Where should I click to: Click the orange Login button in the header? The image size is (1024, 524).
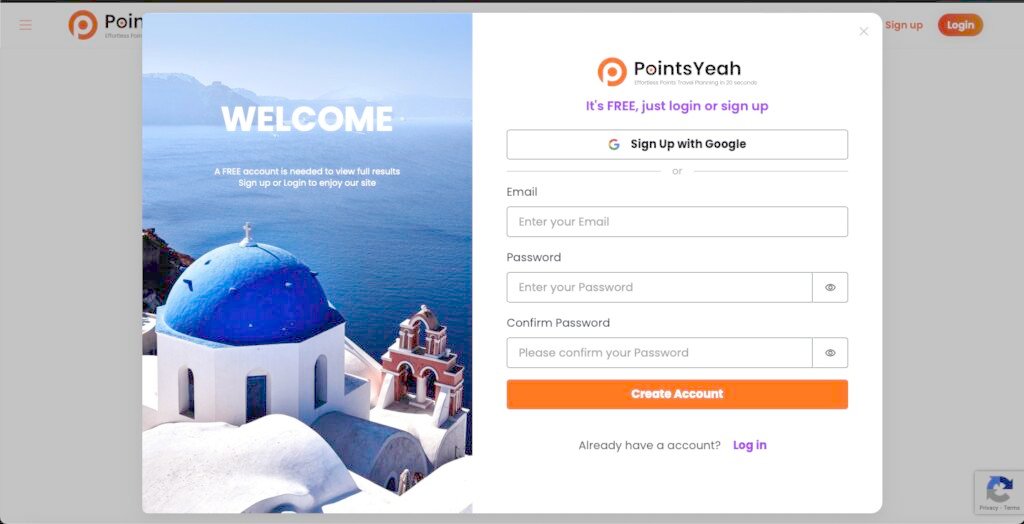tap(960, 25)
